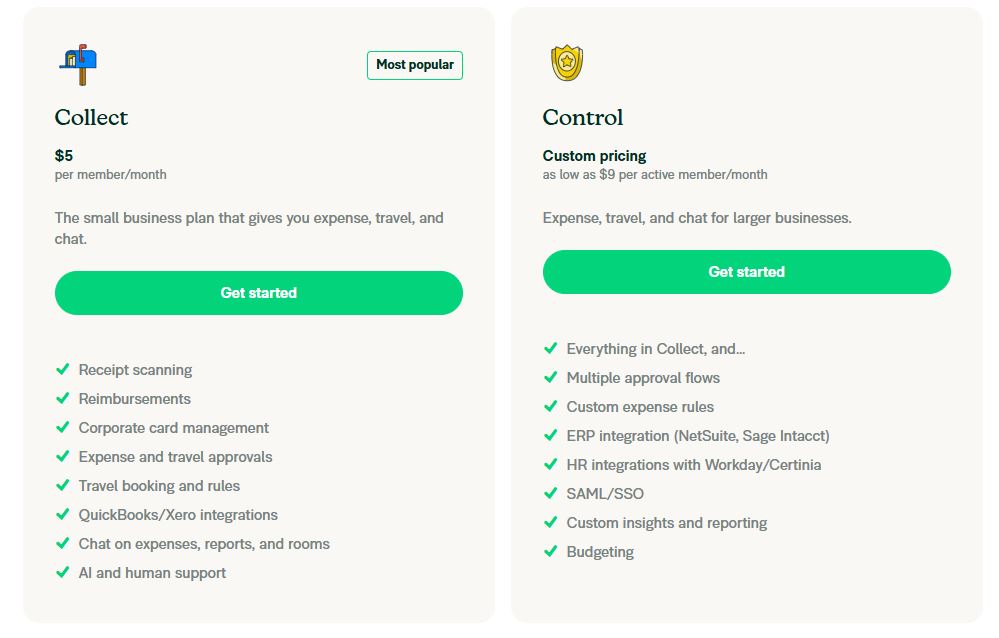Click the Most popular badge
The height and width of the screenshot is (638, 999).
click(414, 65)
